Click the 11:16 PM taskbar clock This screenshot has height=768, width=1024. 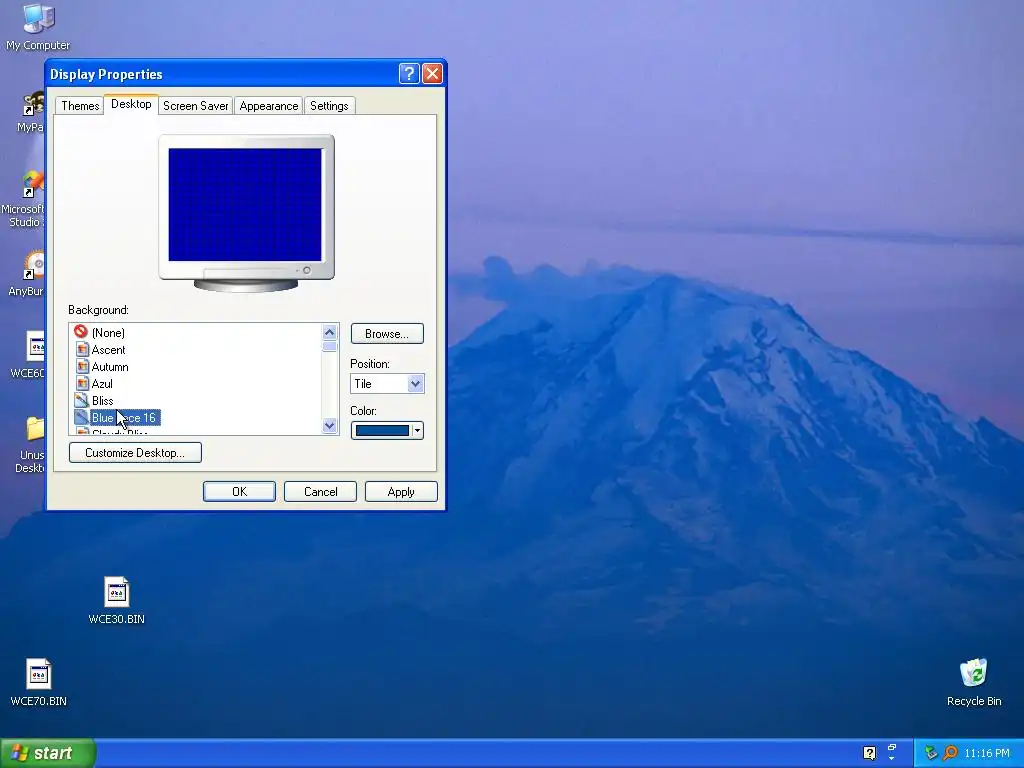point(987,753)
